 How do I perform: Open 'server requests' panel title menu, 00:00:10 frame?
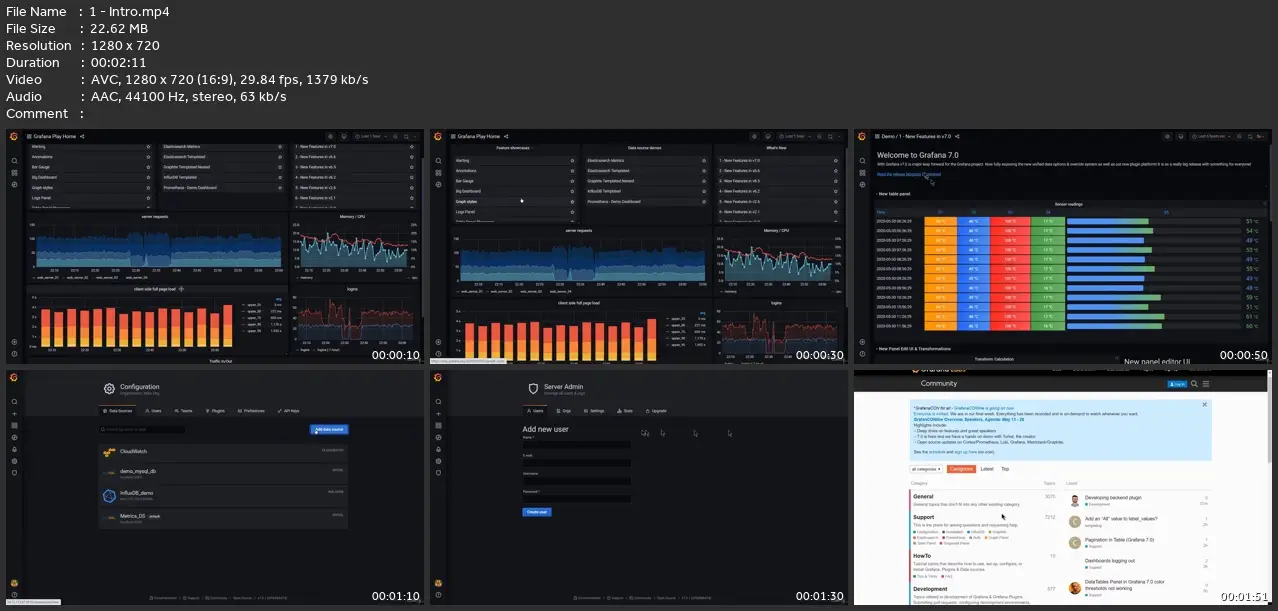coord(157,215)
